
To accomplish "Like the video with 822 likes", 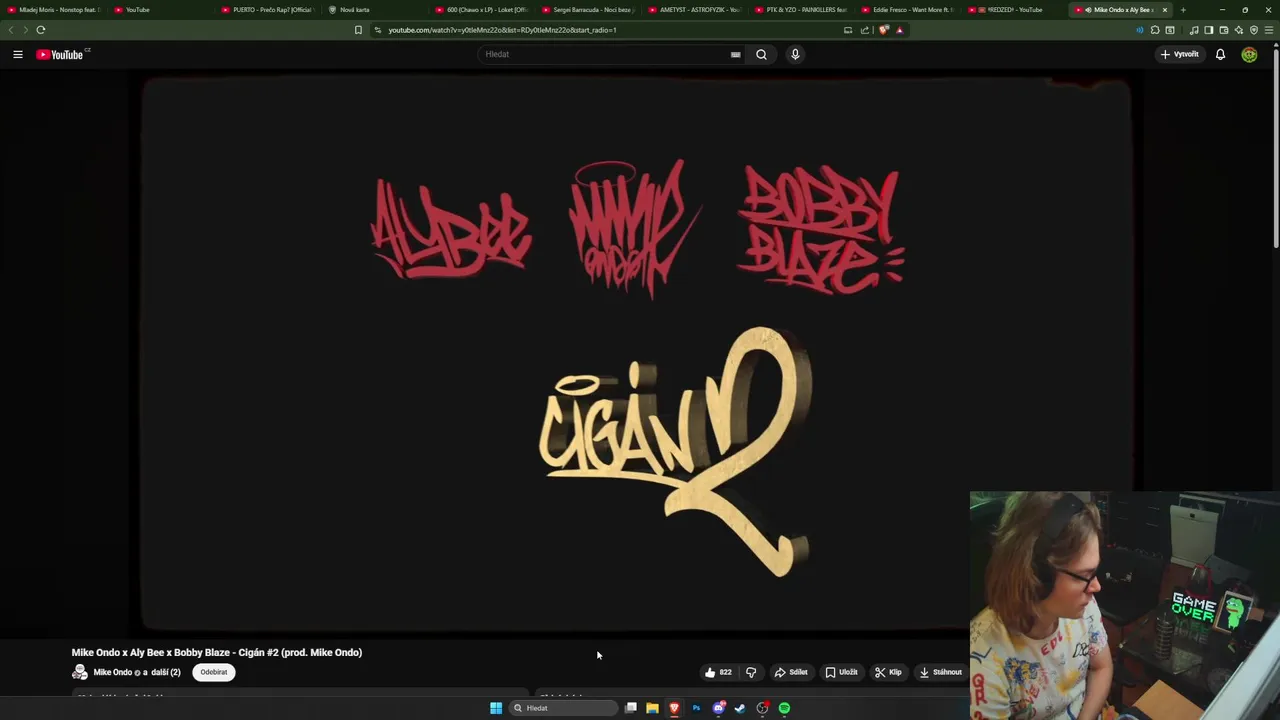I will [x=718, y=672].
